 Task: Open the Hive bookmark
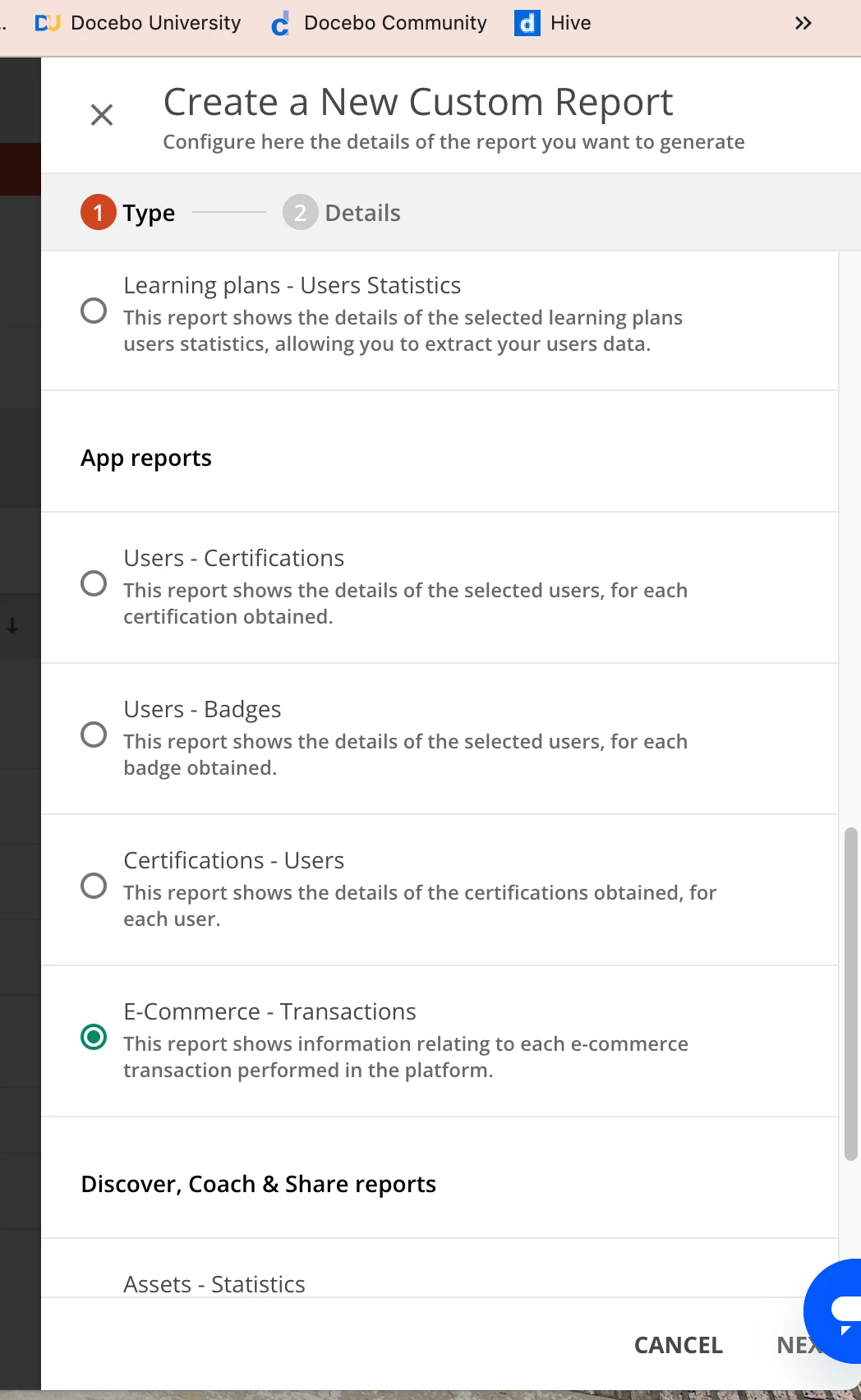(553, 23)
